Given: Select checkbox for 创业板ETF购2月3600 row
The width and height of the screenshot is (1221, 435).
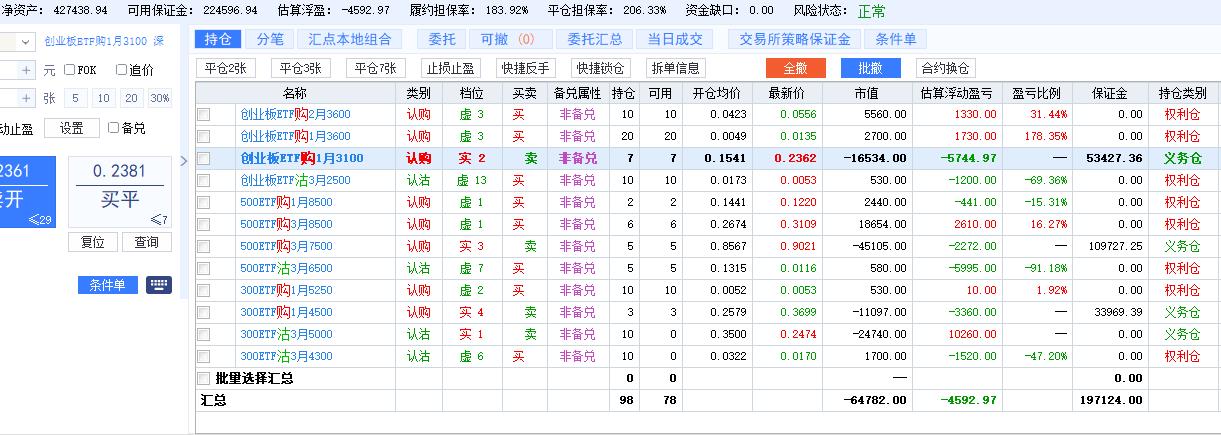Looking at the screenshot, I should (x=204, y=114).
